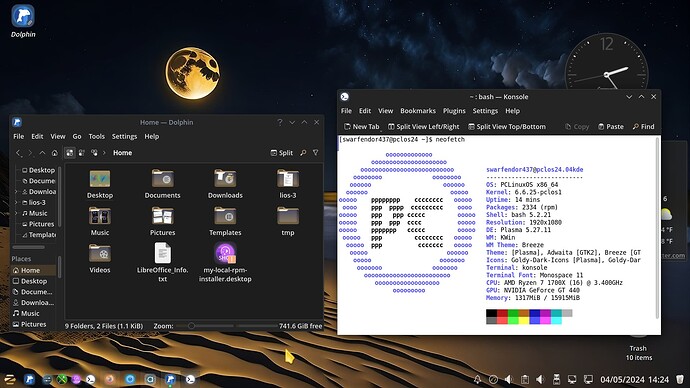690x388 pixels.
Task: Click Split View Left/Right in Konsole
Action: (x=423, y=127)
